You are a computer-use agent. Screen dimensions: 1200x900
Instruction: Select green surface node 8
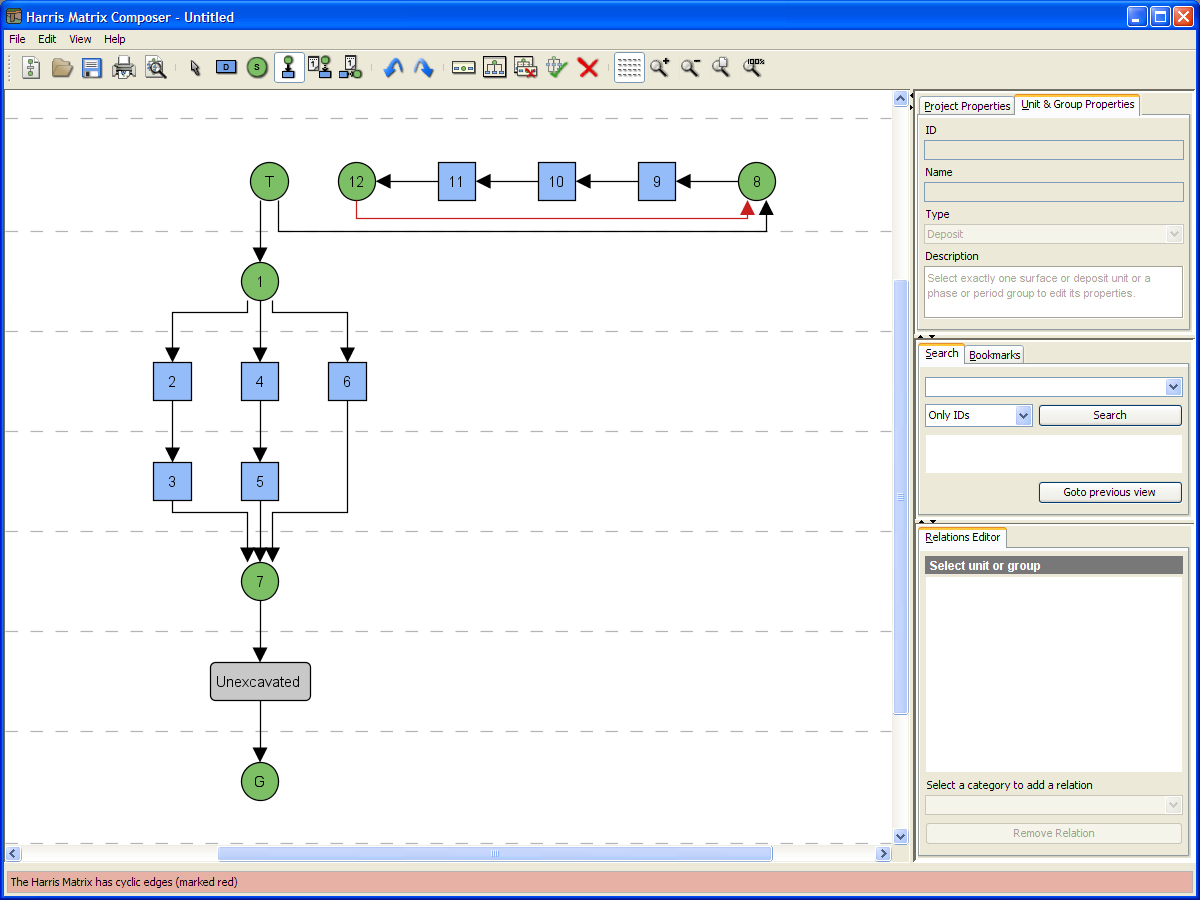pos(757,181)
